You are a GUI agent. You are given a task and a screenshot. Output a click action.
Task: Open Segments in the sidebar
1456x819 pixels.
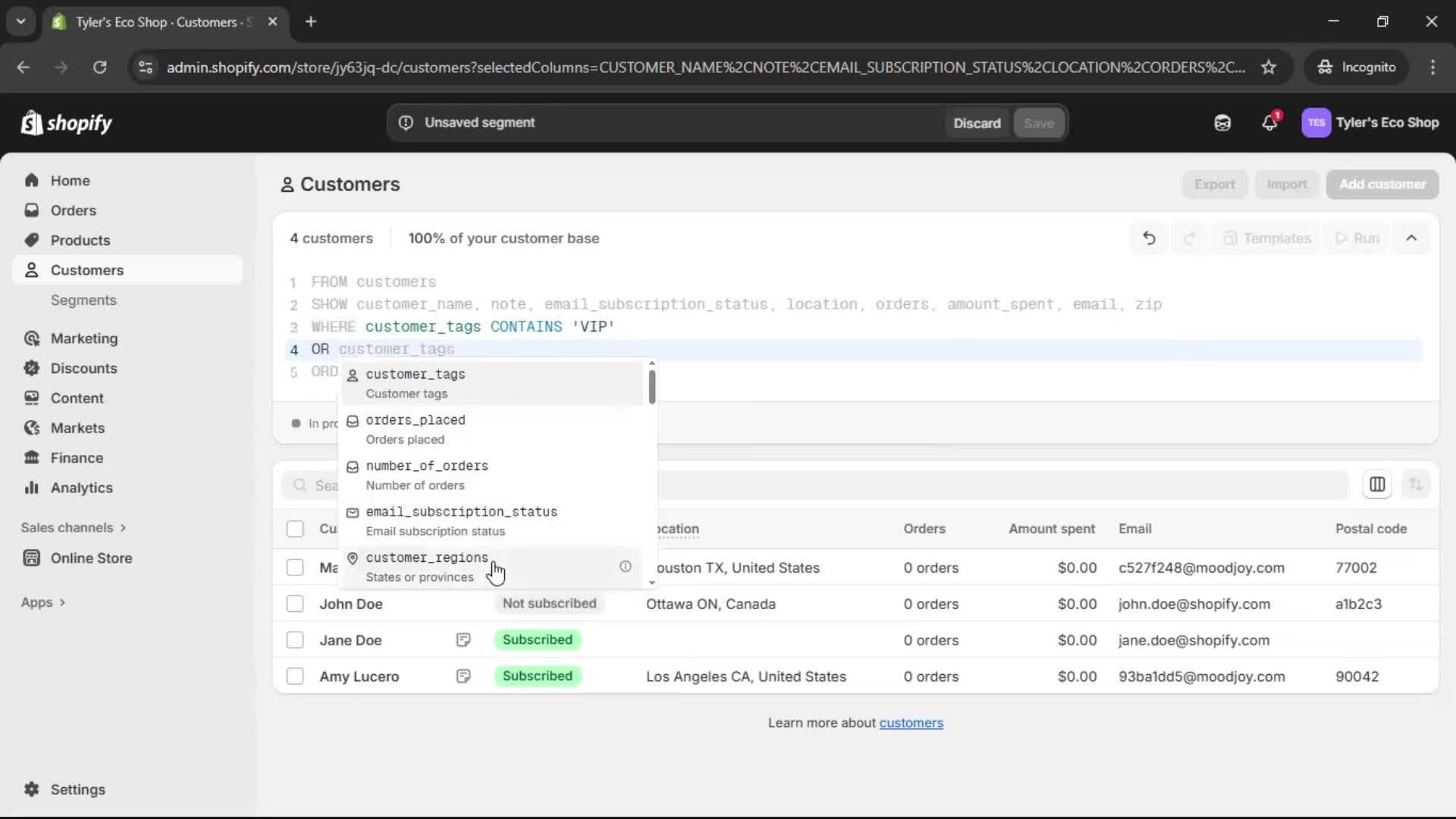tap(83, 300)
